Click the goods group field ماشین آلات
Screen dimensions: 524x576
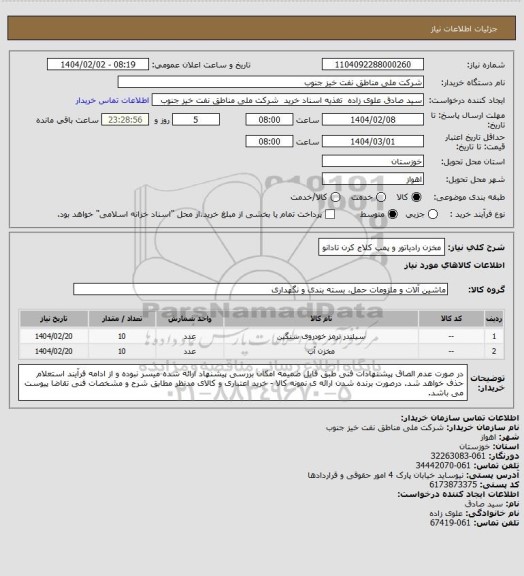(x=260, y=289)
